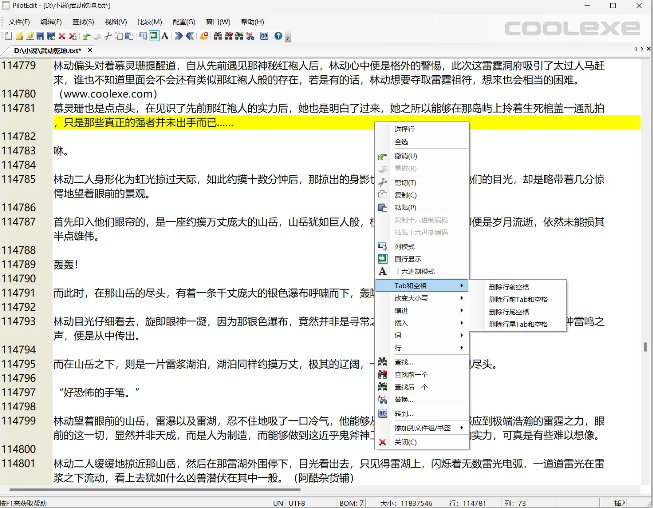The image size is (653, 508).
Task: Open the 编辑(E) menu
Action: click(x=51, y=22)
